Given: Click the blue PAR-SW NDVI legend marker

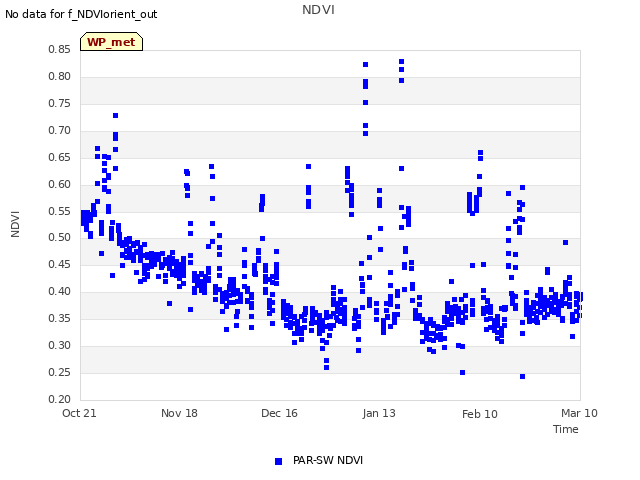Looking at the screenshot, I should click(278, 461).
